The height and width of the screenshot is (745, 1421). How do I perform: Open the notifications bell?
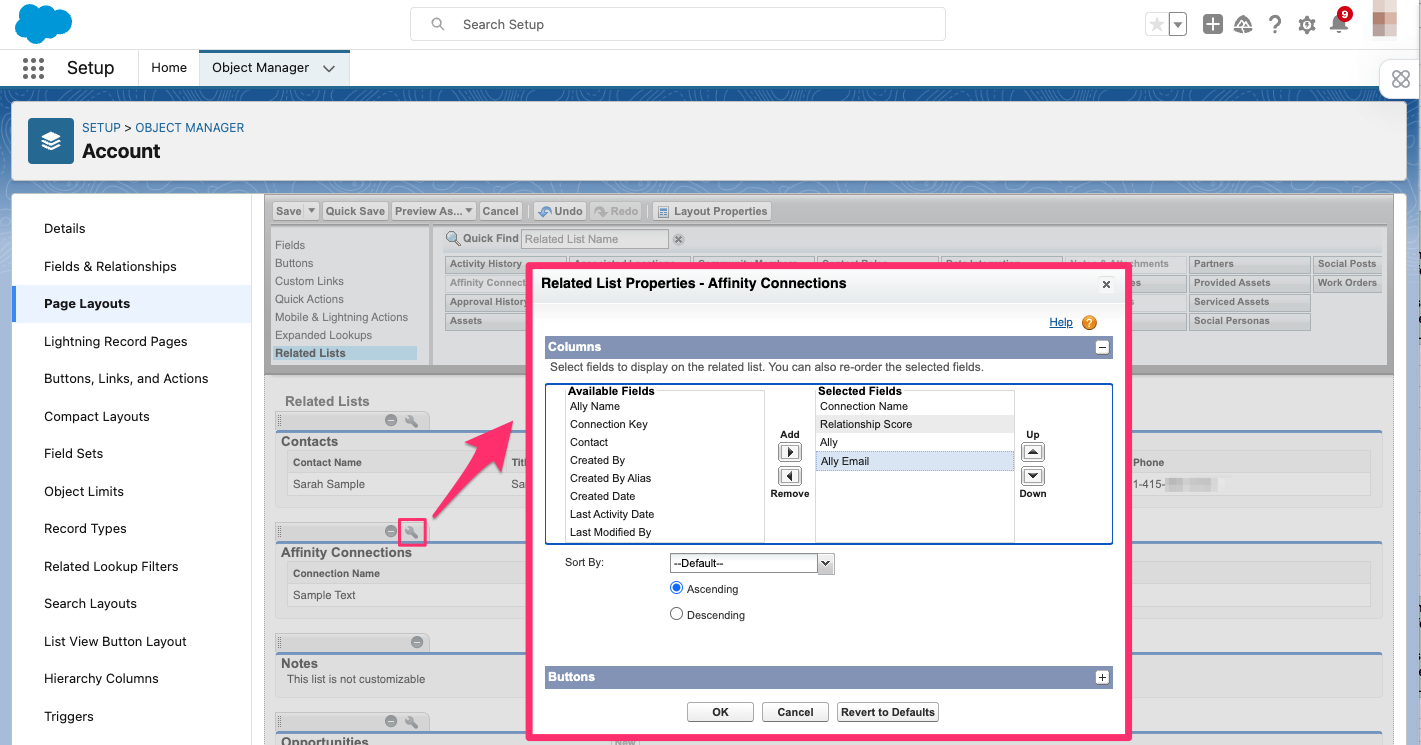1338,24
